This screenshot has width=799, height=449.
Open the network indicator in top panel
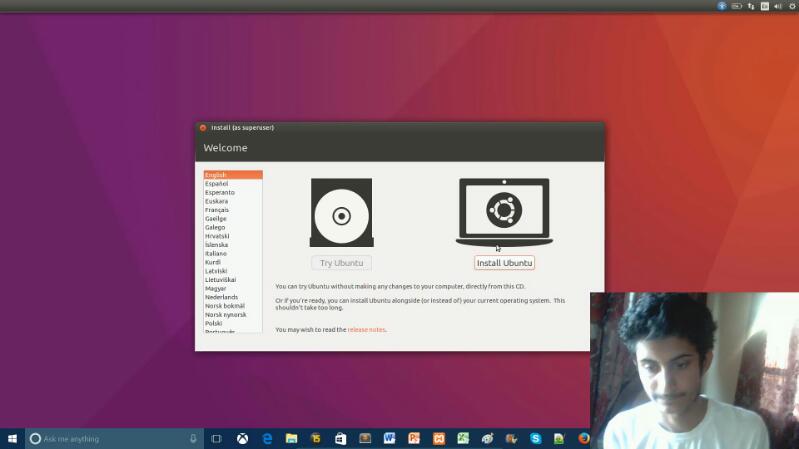[751, 6]
